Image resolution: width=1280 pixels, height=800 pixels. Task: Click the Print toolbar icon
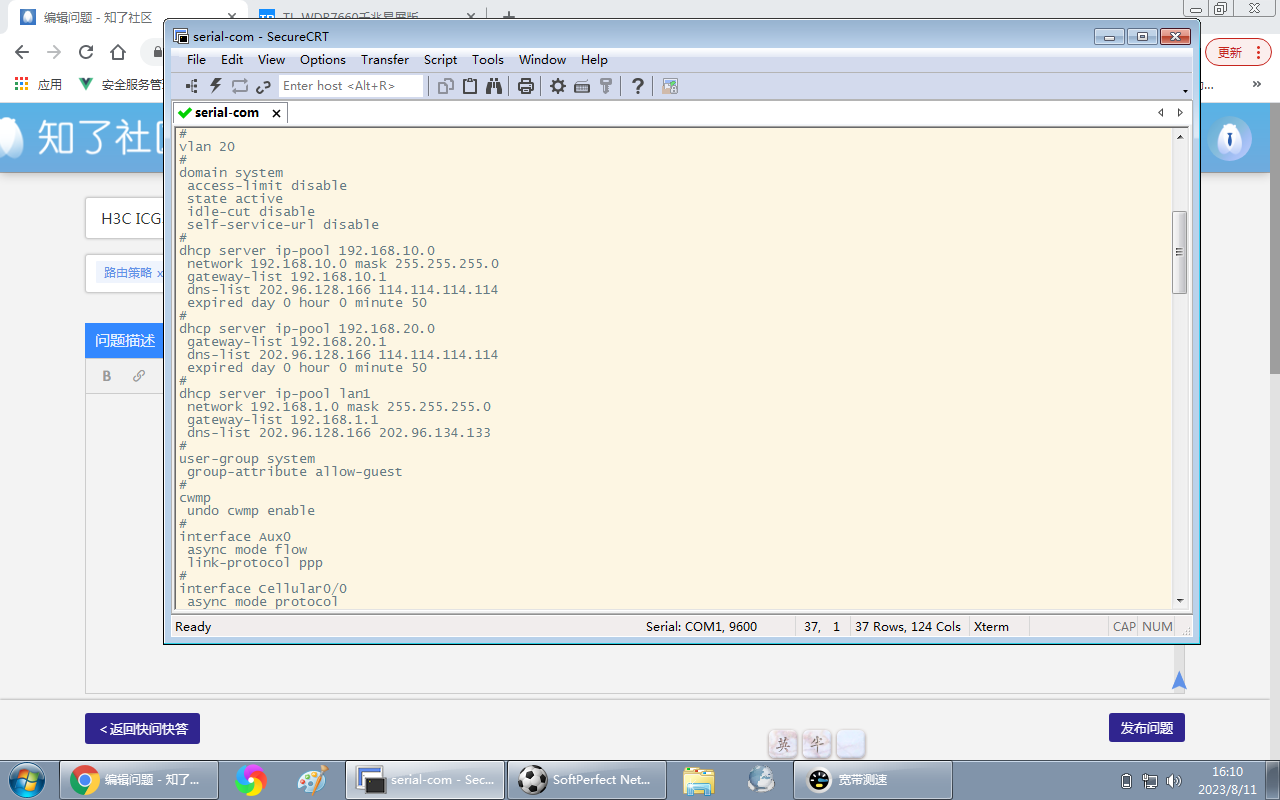click(526, 86)
